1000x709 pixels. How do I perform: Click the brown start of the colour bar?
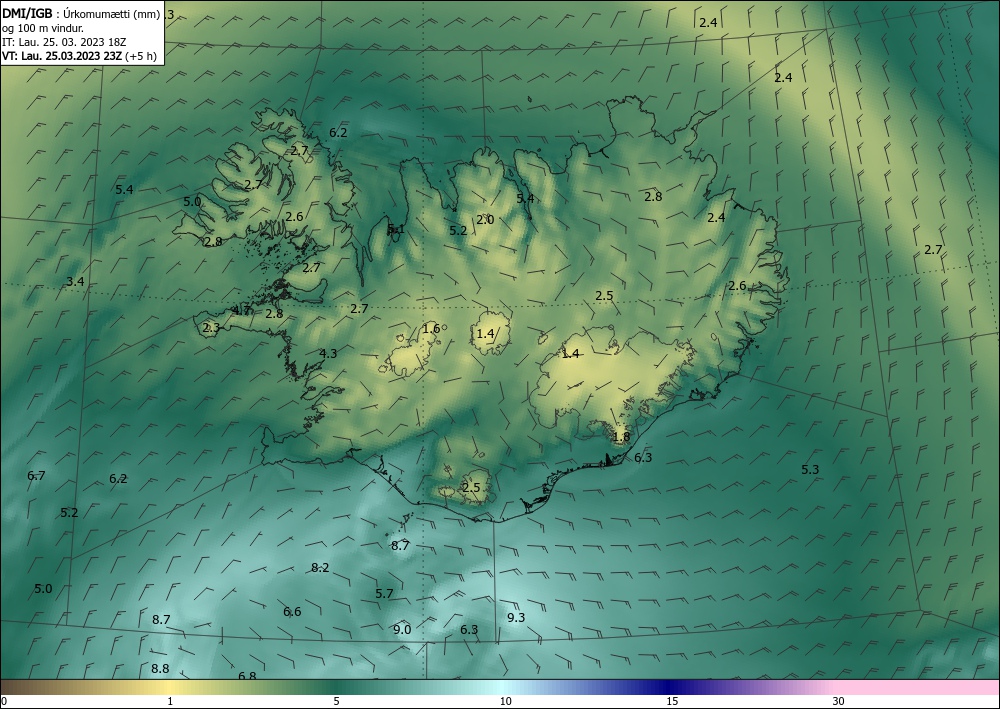click(x=19, y=687)
